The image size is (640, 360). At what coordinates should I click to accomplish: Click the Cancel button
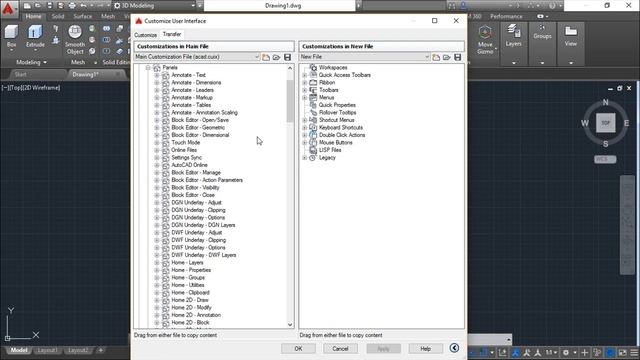[340, 349]
